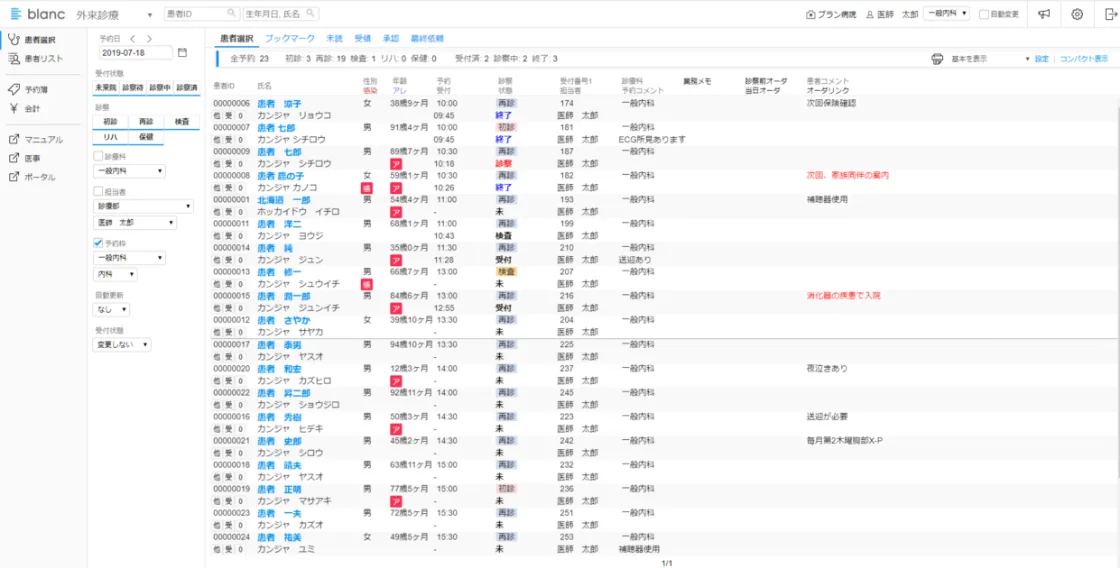Image resolution: width=1120 pixels, height=568 pixels.
Task: Switch to the ブックマーク tab
Action: pyautogui.click(x=290, y=38)
